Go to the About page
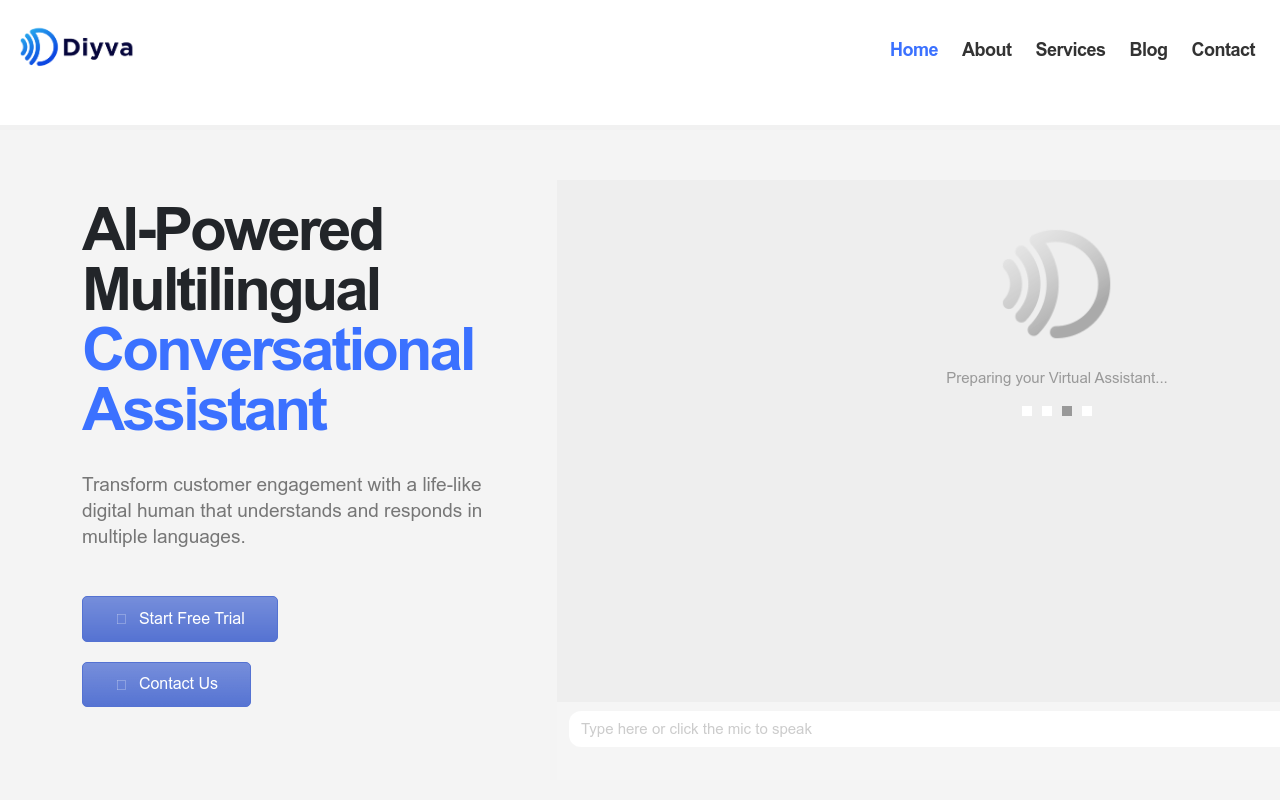The image size is (1280, 800). pos(986,50)
